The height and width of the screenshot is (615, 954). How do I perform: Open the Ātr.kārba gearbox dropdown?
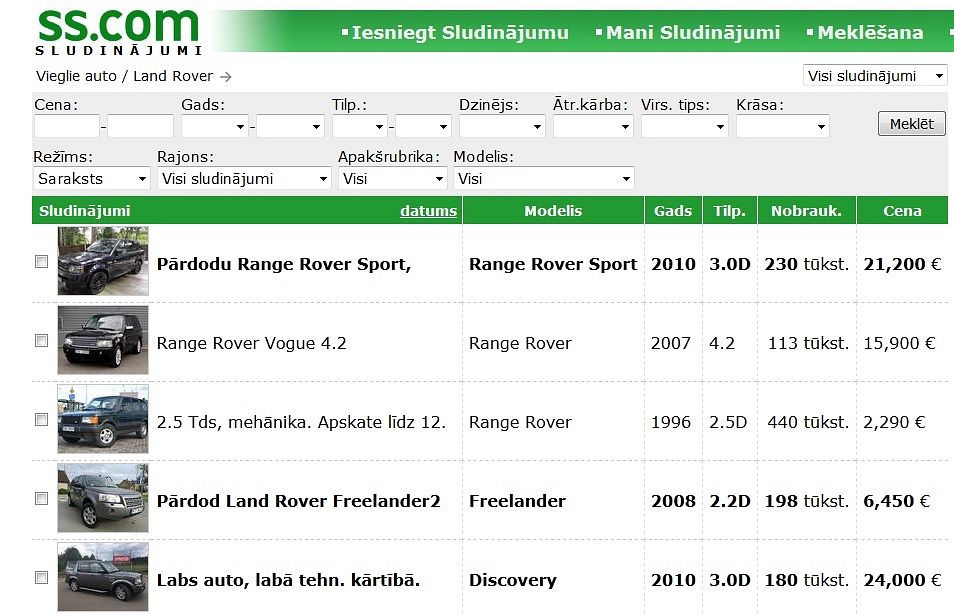[593, 127]
